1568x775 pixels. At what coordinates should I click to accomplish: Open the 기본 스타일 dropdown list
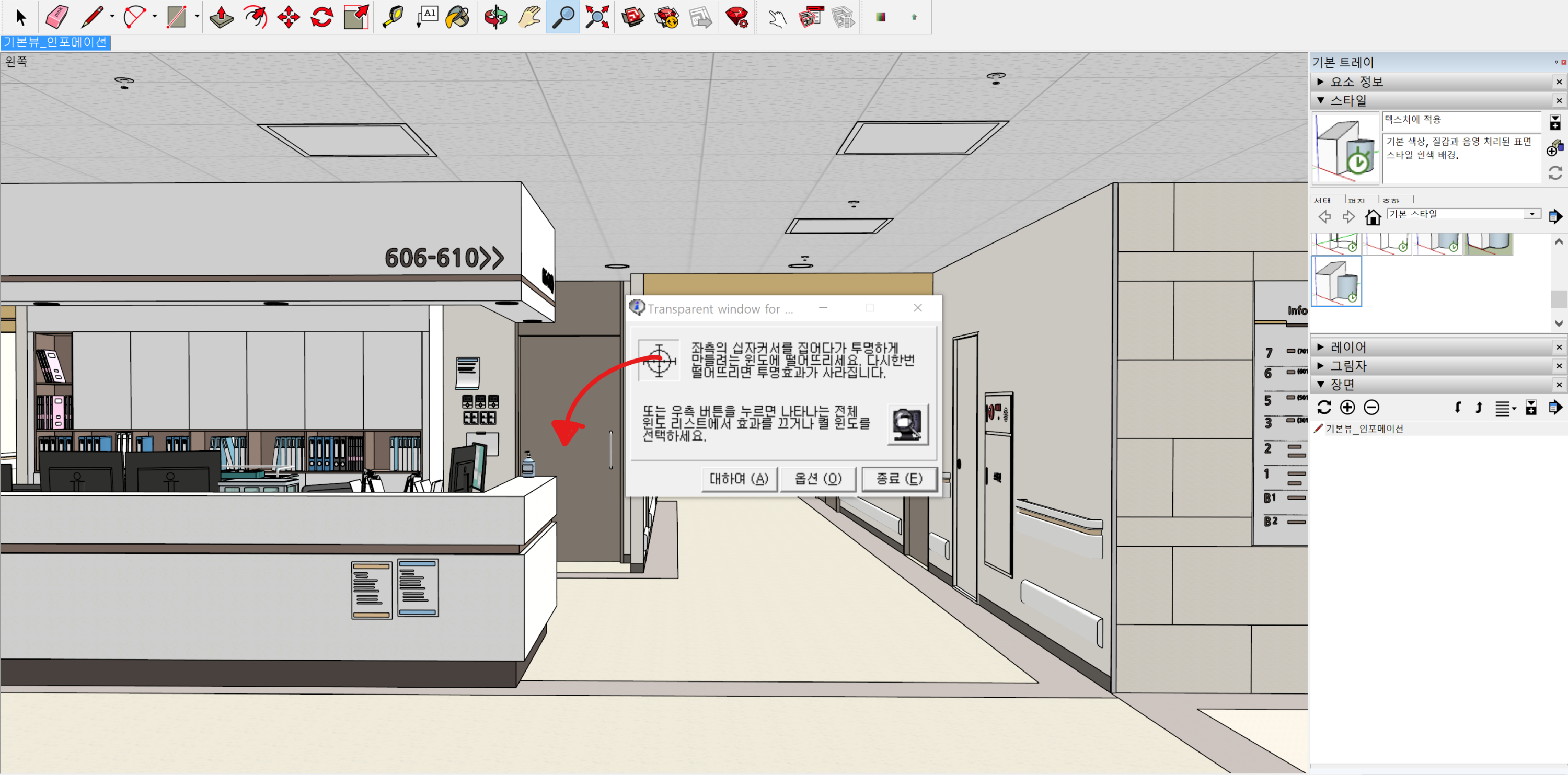(x=1531, y=214)
